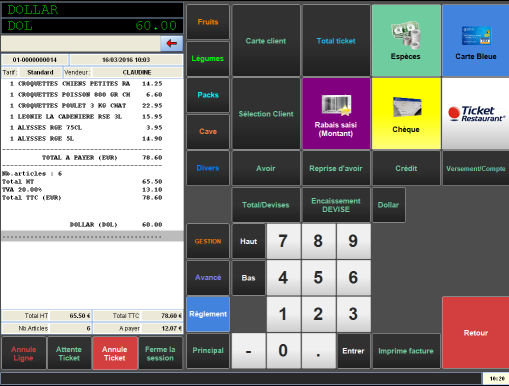The height and width of the screenshot is (386, 509).
Task: Open the Légumes category
Action: (208, 59)
